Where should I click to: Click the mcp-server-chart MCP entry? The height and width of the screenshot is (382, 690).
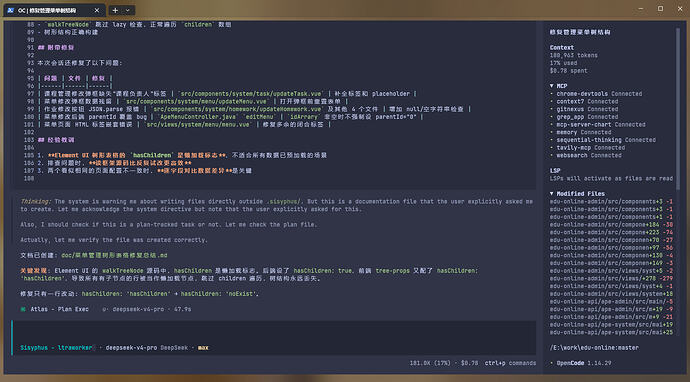click(598, 125)
